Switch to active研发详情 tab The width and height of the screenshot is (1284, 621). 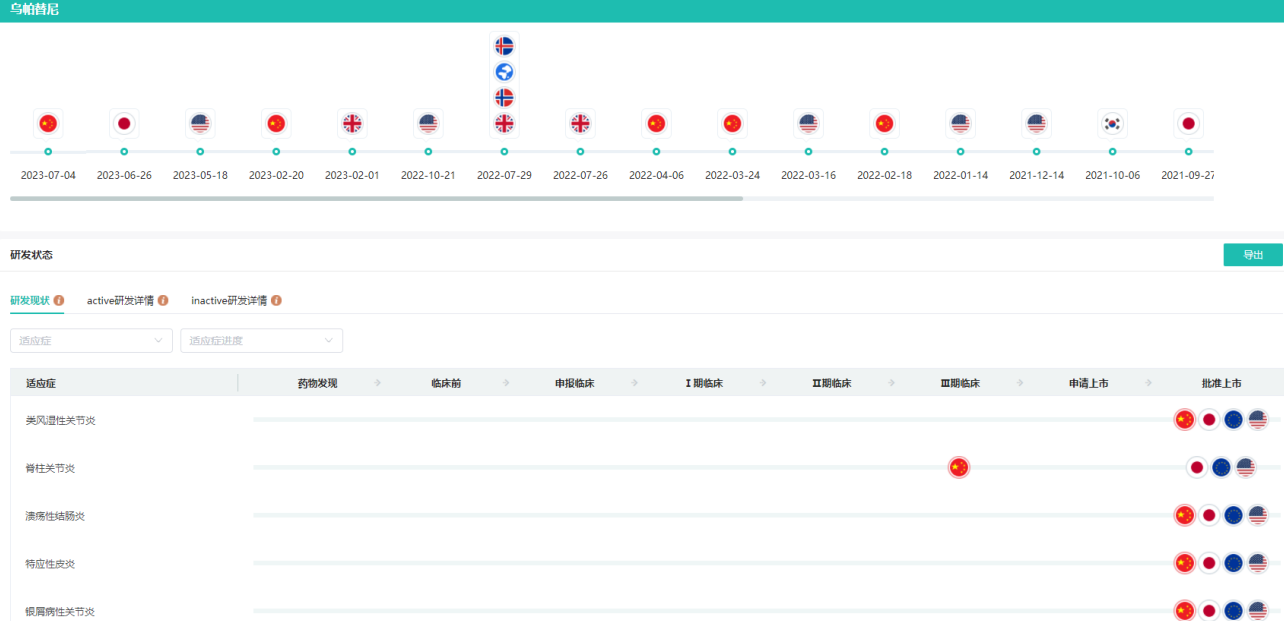120,300
